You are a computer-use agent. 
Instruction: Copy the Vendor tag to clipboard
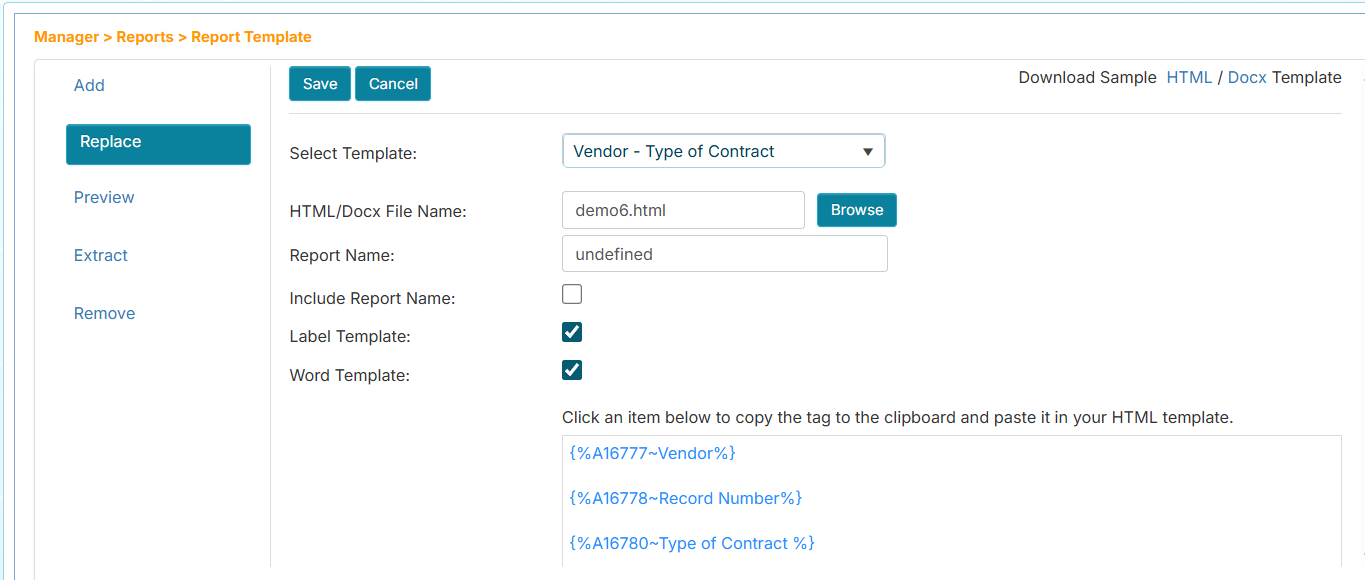[650, 453]
